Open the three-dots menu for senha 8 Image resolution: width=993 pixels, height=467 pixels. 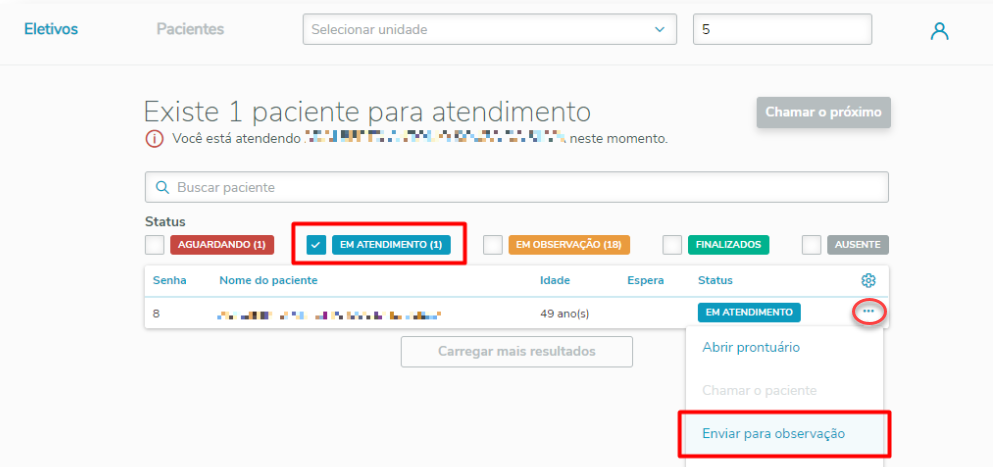(x=868, y=312)
